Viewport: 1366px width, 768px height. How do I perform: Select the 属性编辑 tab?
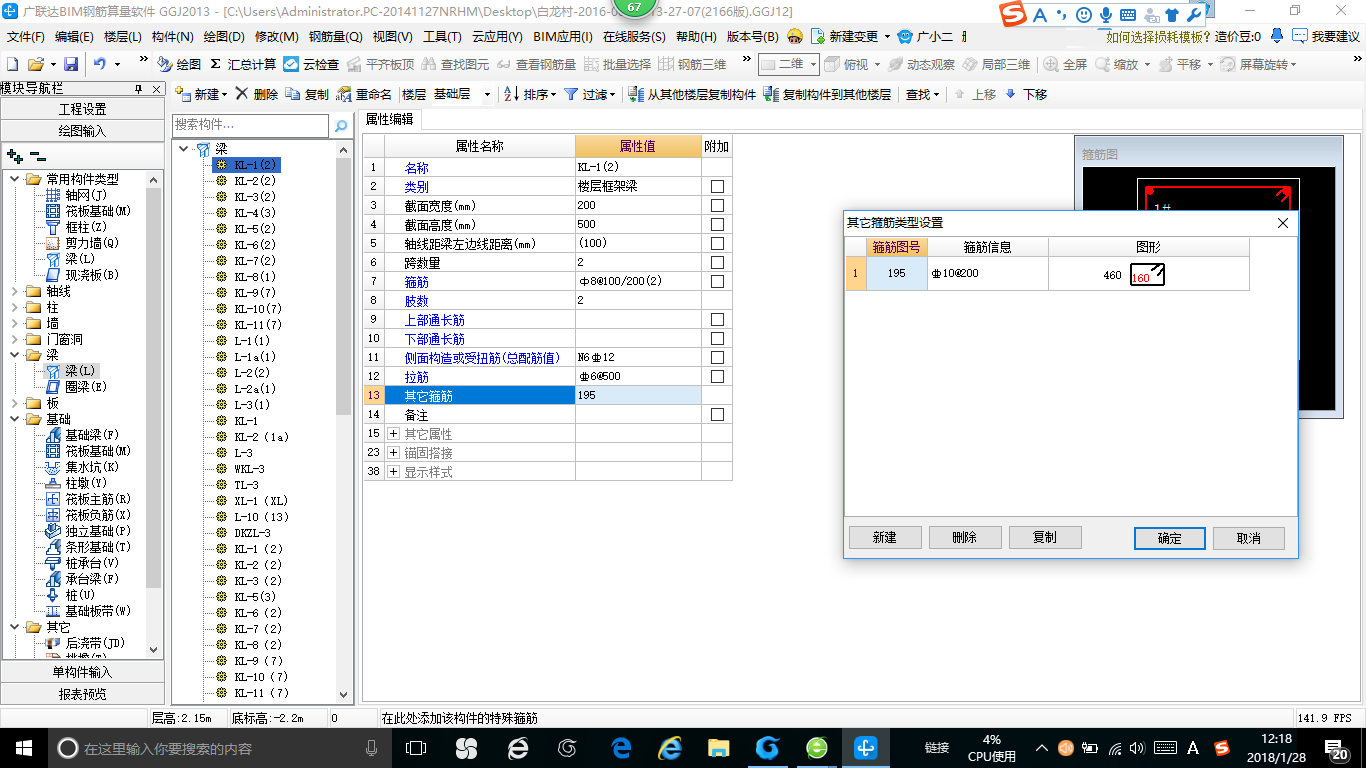pyautogui.click(x=390, y=119)
